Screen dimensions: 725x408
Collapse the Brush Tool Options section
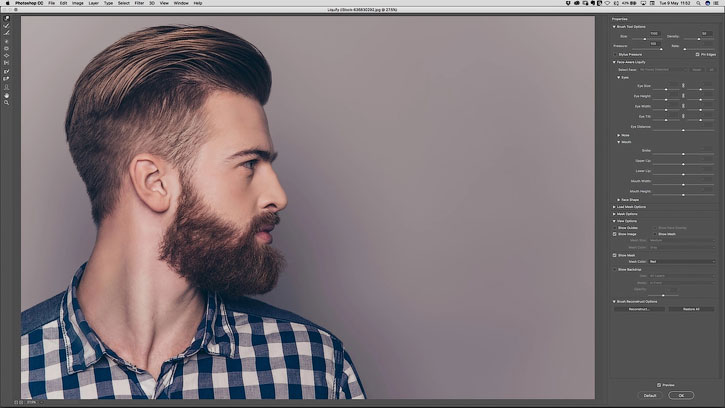pyautogui.click(x=614, y=27)
